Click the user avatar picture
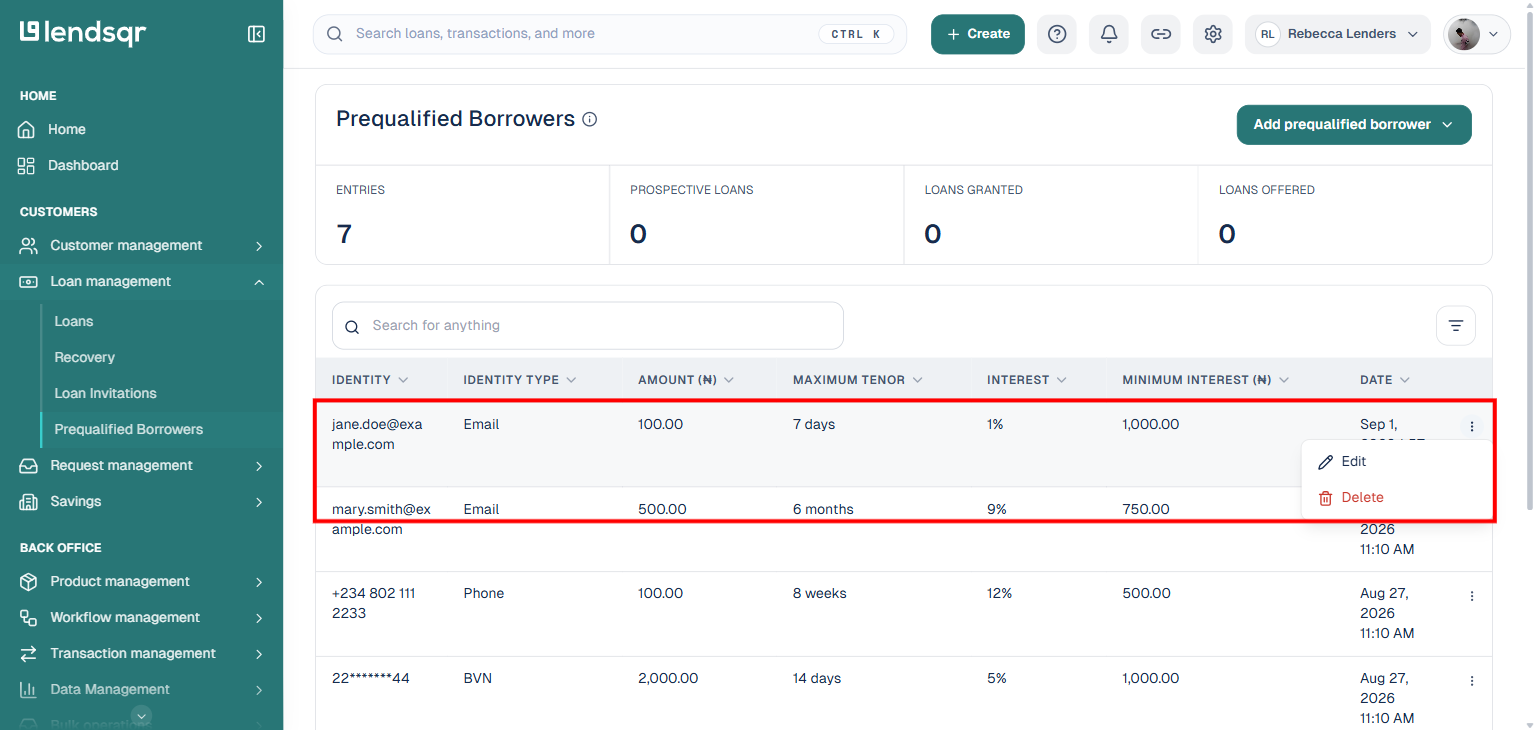Viewport: 1535px width, 730px height. tap(1463, 34)
